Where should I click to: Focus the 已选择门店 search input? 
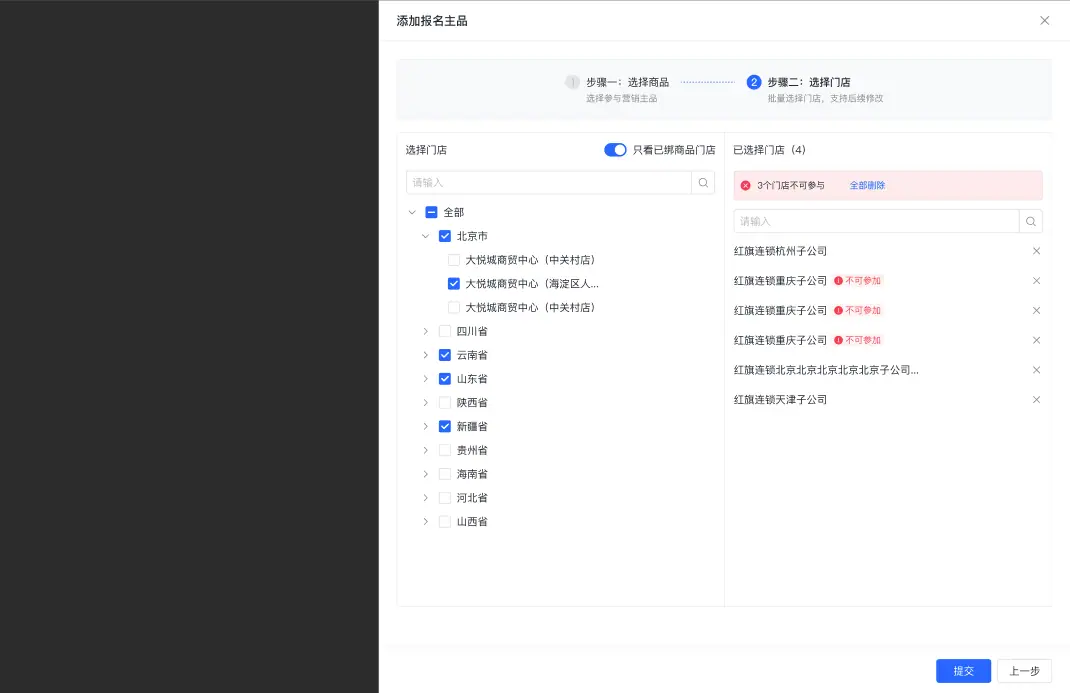tap(876, 222)
